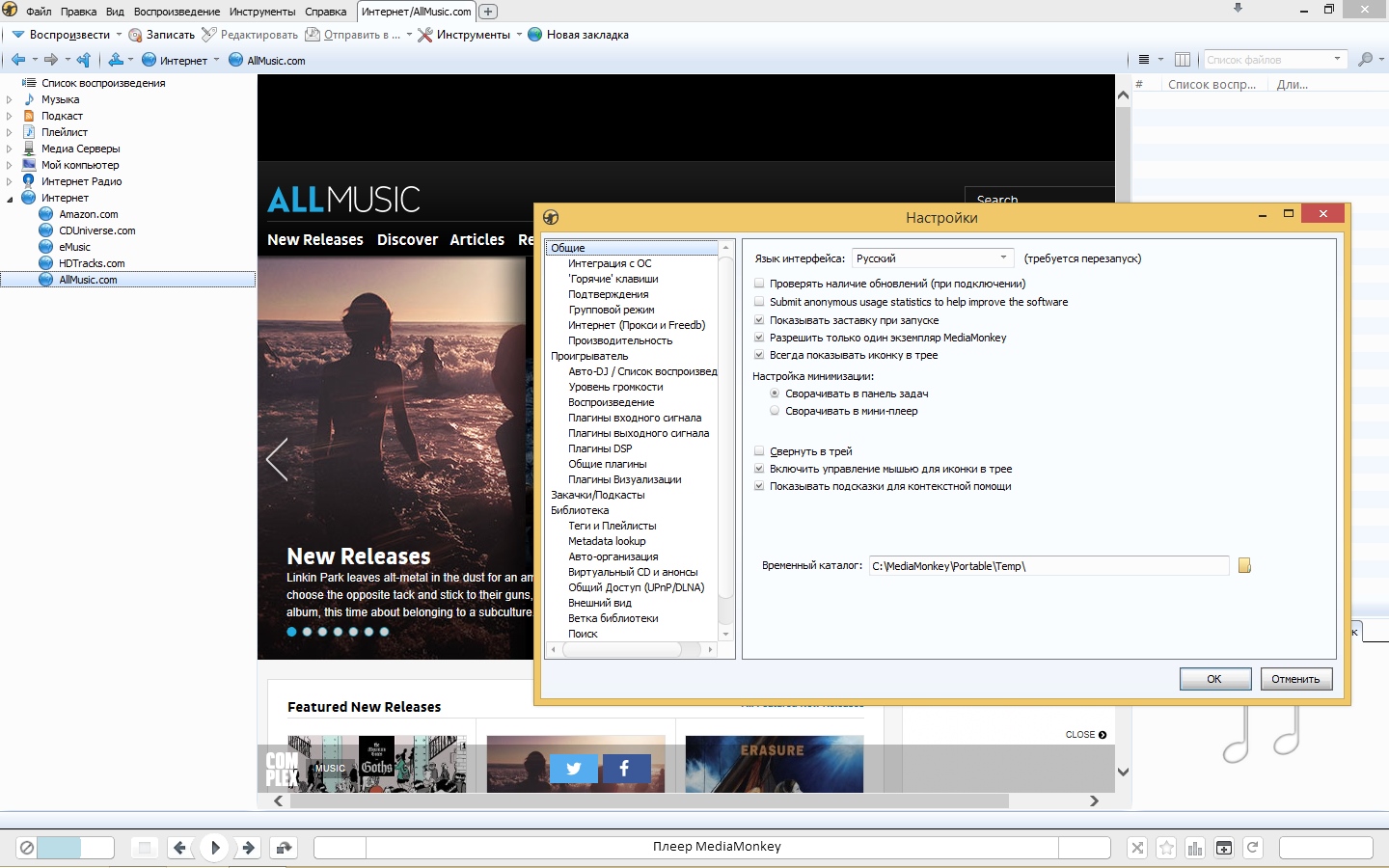Click the Инструменты tools icon in toolbar

click(x=425, y=35)
